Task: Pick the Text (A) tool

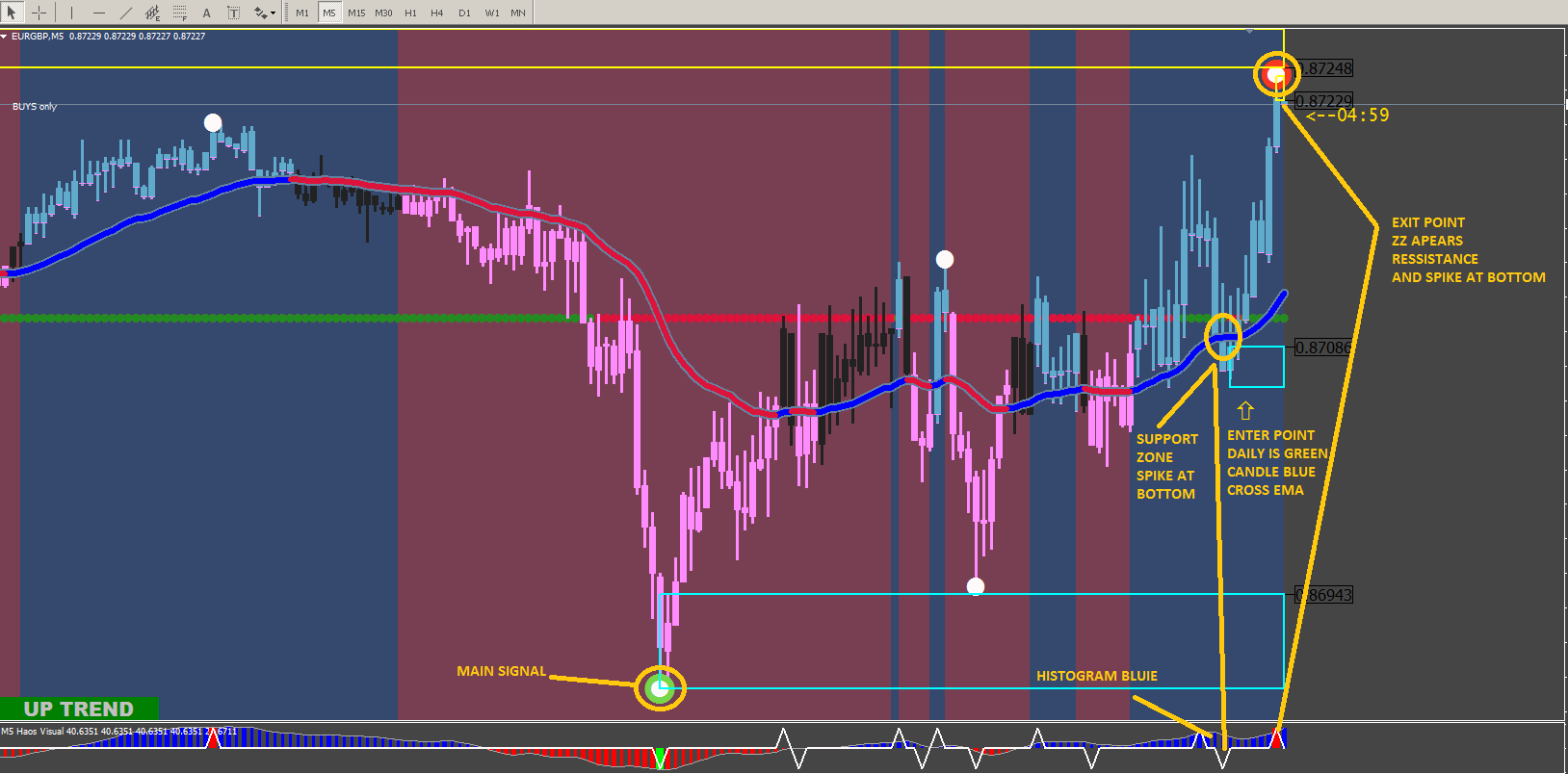Action: (206, 13)
